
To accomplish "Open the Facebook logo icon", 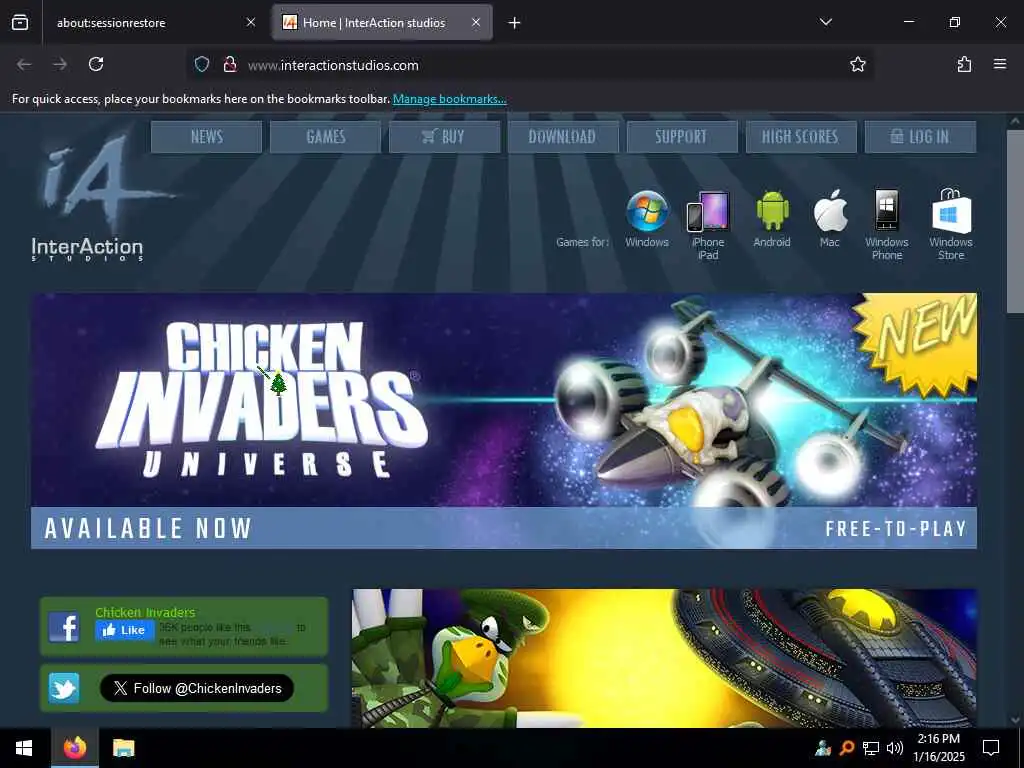I will (64, 627).
